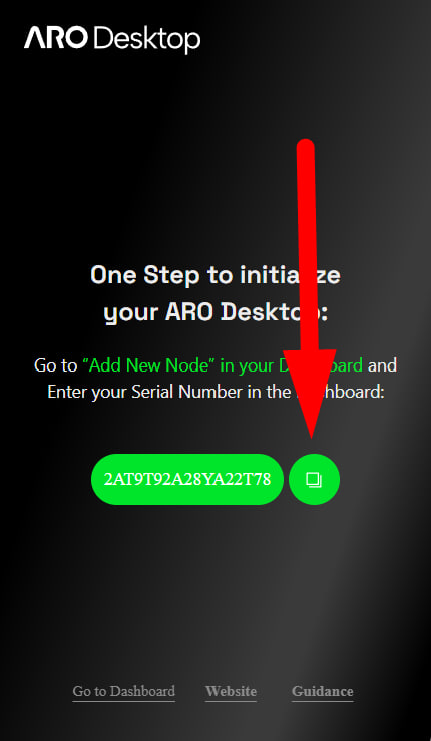Viewport: 431px width, 741px height.
Task: Click the word "and" after the green link
Action: point(382,365)
